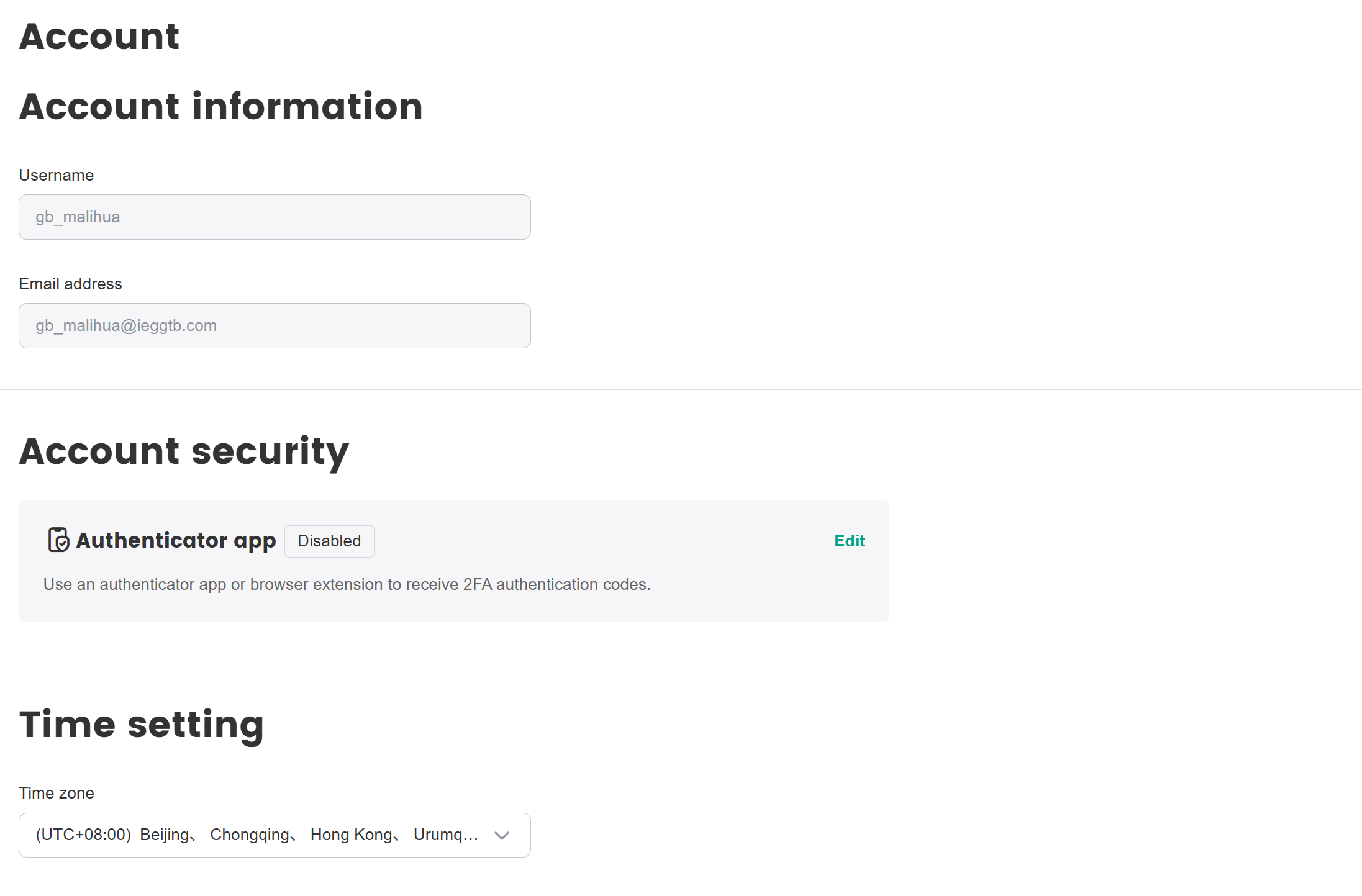Click the Account security section heading

click(x=184, y=451)
